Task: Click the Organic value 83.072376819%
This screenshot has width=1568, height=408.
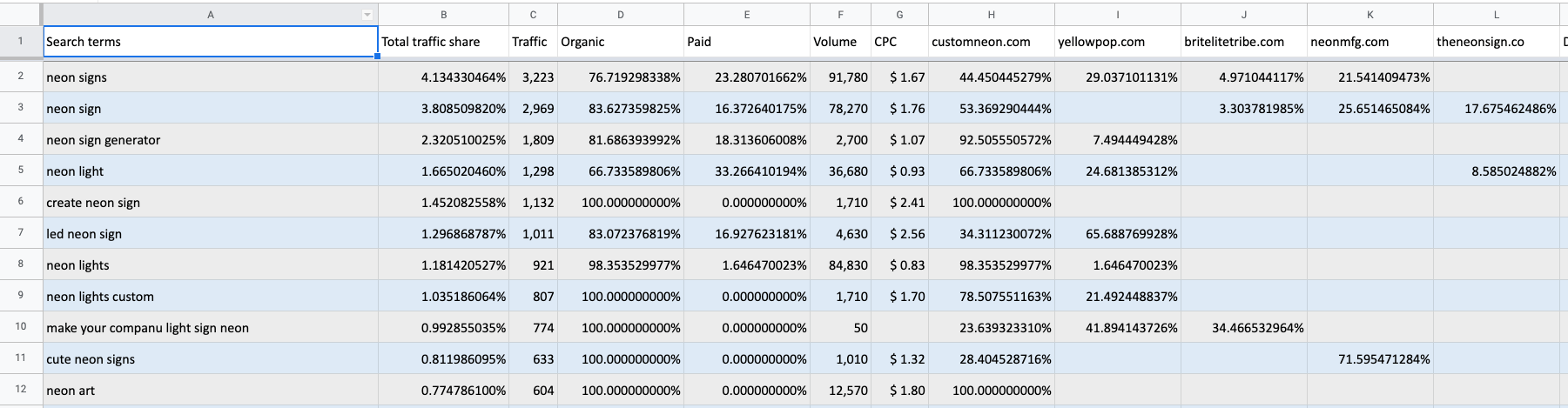Action: pos(621,233)
